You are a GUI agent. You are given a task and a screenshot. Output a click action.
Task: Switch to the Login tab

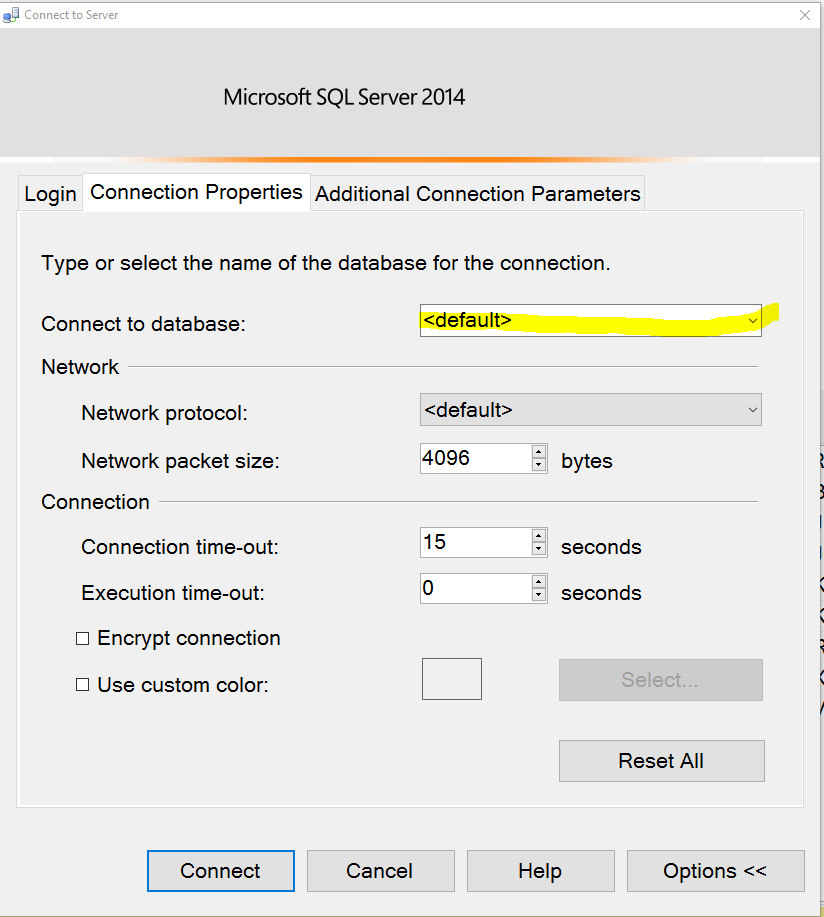[50, 192]
